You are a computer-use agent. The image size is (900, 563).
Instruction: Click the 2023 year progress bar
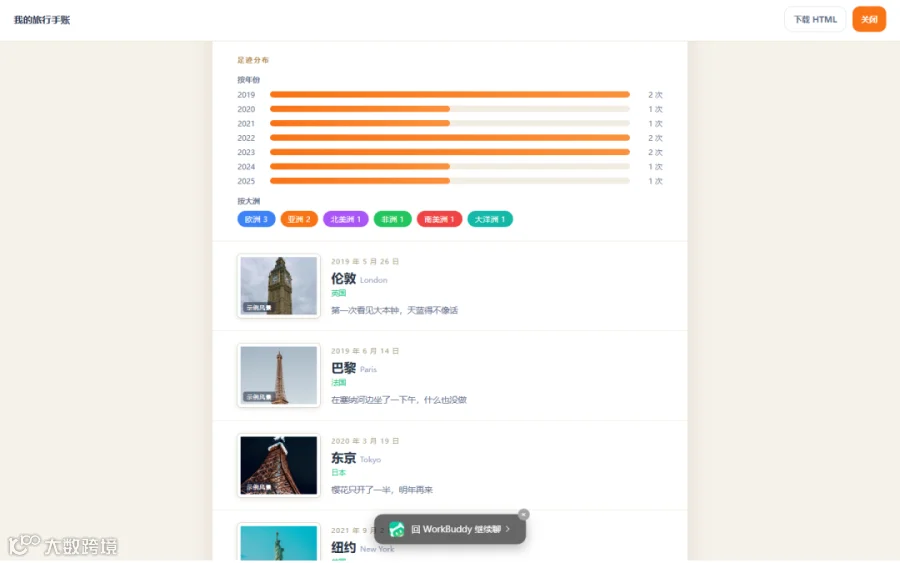450,152
